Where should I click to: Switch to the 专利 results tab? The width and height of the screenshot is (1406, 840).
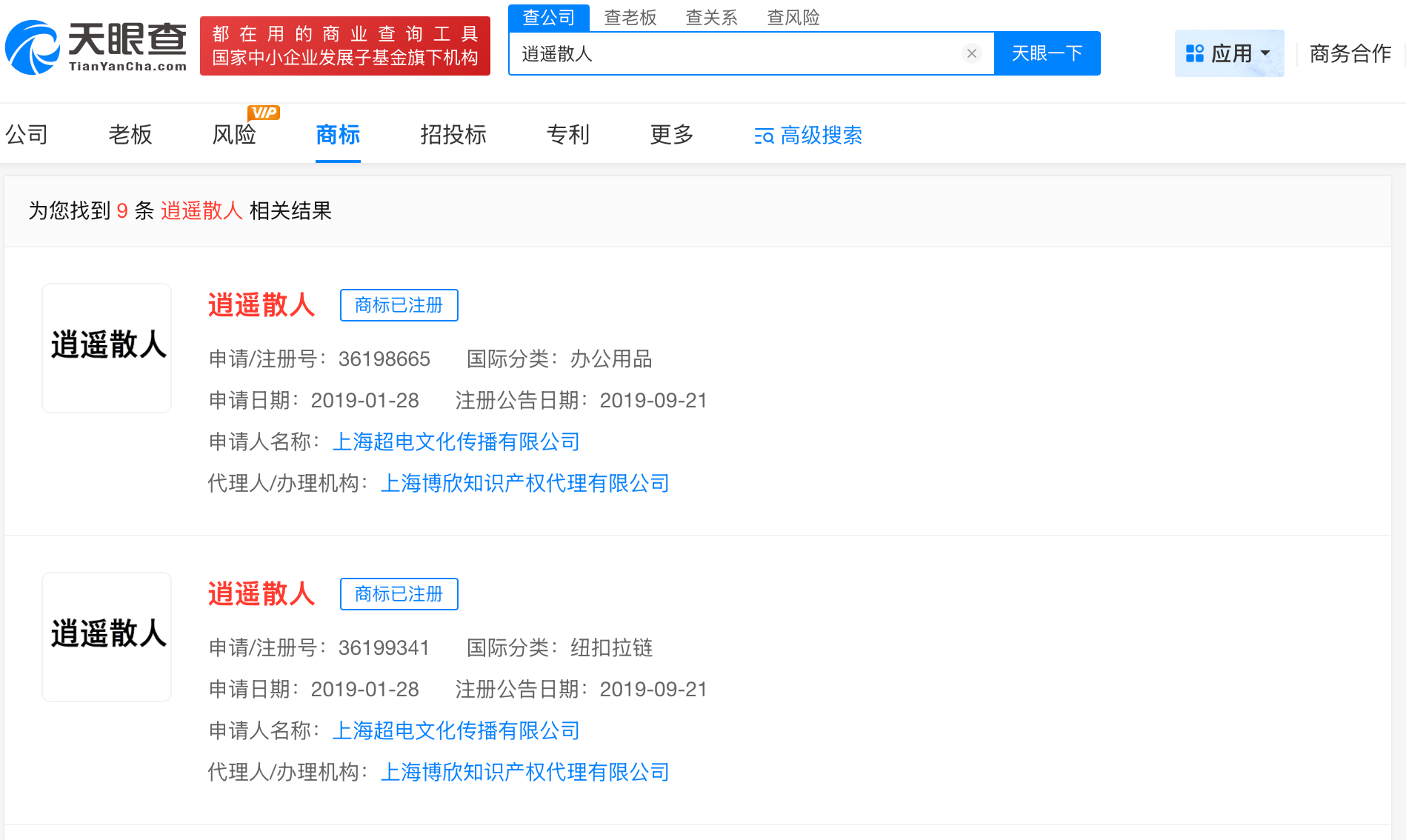click(x=567, y=136)
